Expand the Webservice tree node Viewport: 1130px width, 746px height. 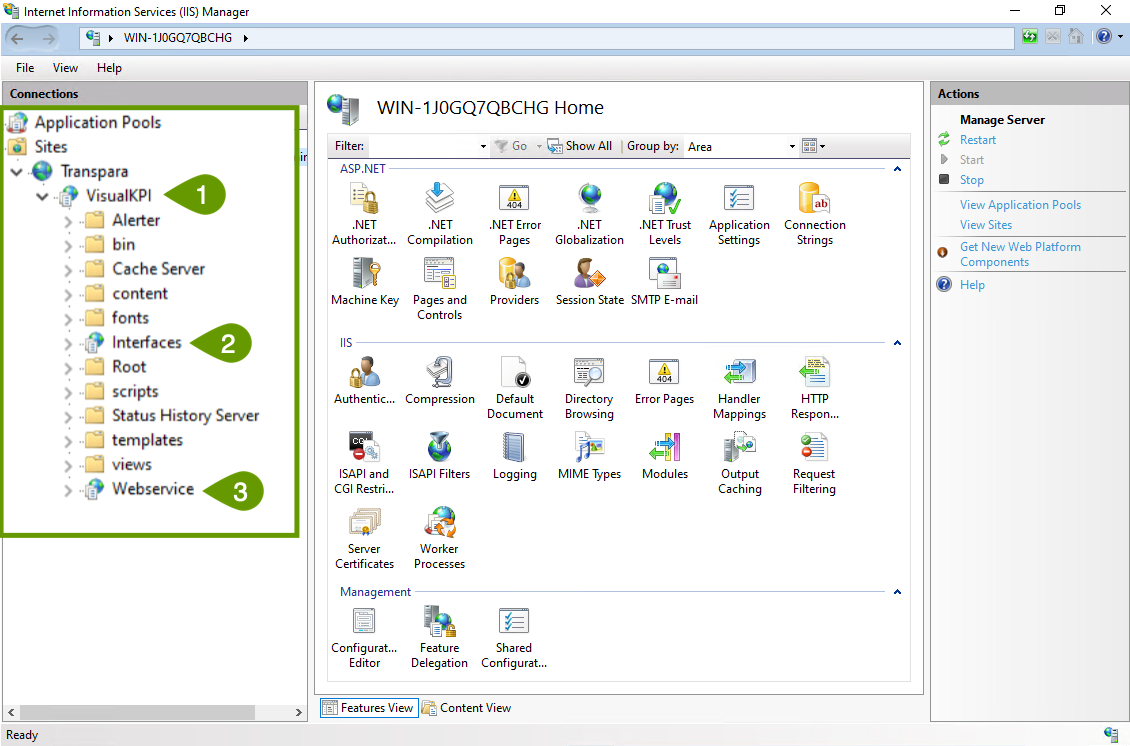click(x=68, y=490)
